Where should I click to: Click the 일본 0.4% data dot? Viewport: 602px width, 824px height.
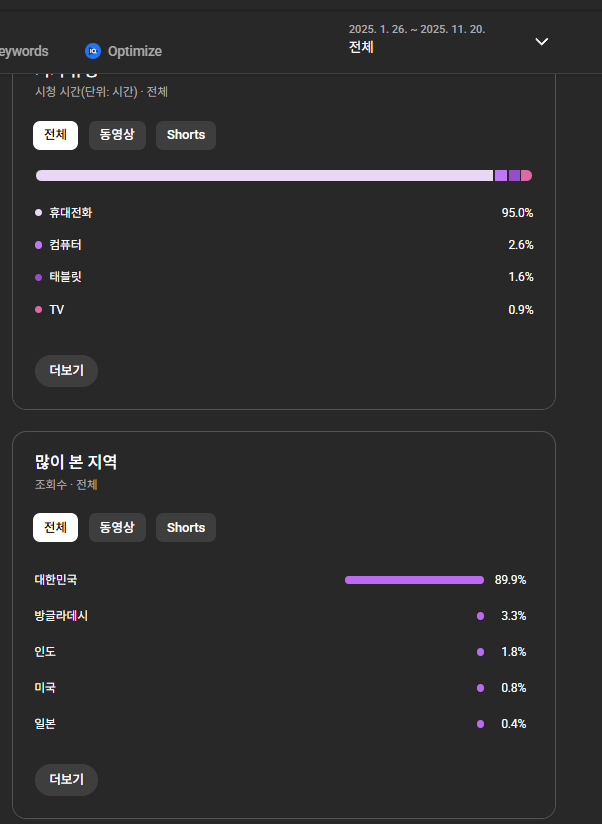[480, 724]
